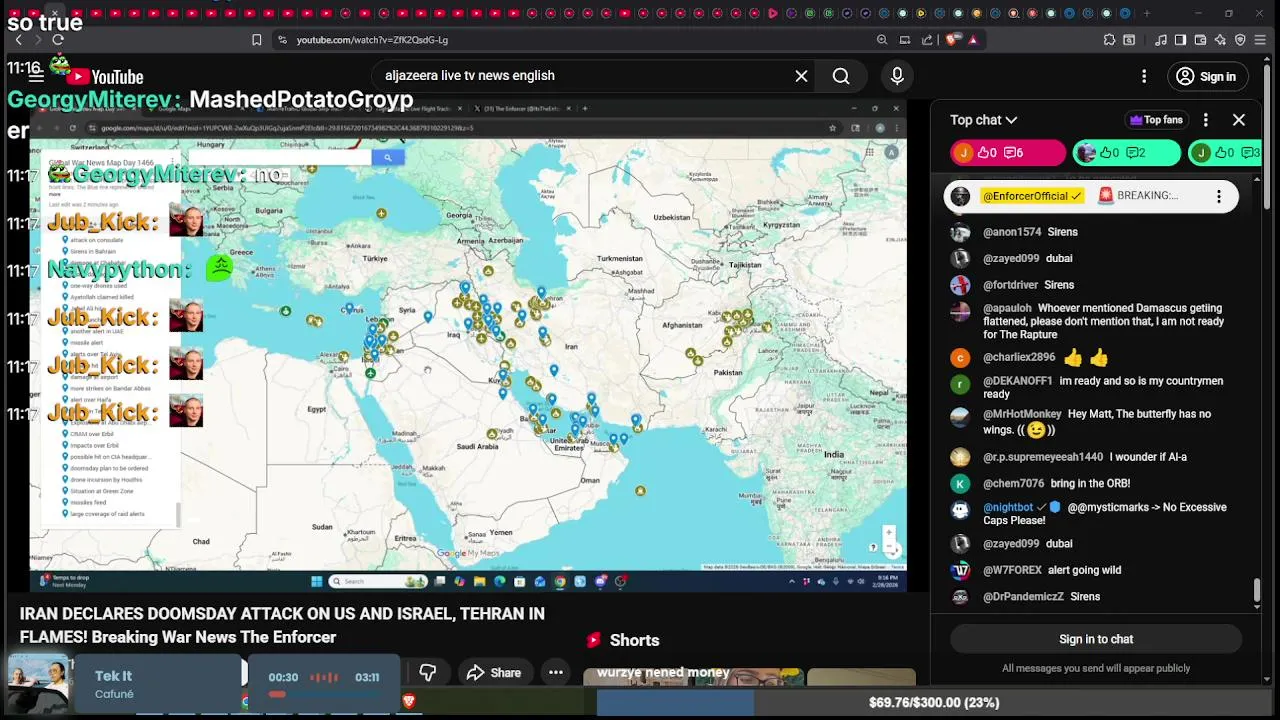Click the Sign in button

click(x=1207, y=76)
